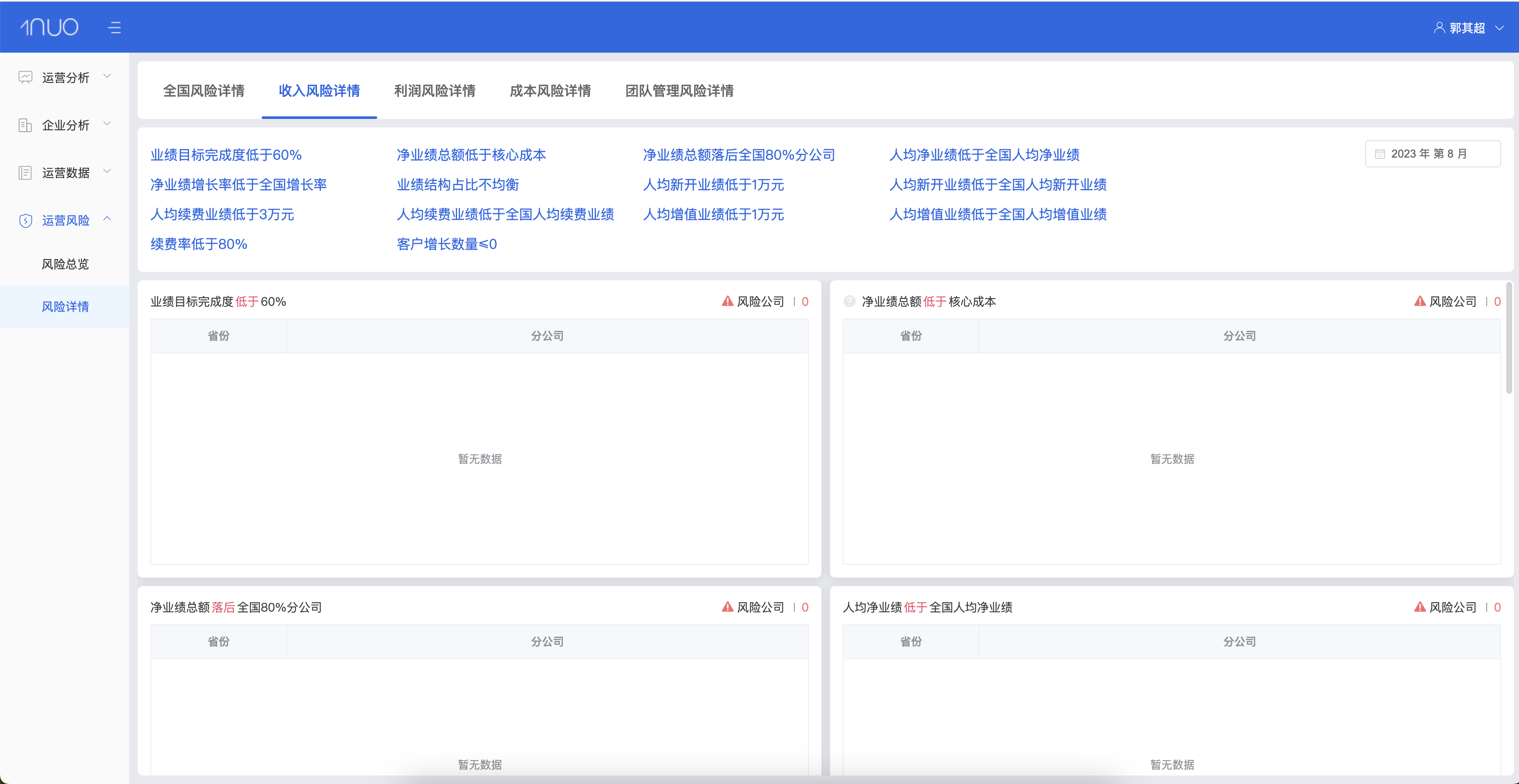Screen dimensions: 1519x784
Task: Click the 郭其超 username in the header
Action: 1467,28
